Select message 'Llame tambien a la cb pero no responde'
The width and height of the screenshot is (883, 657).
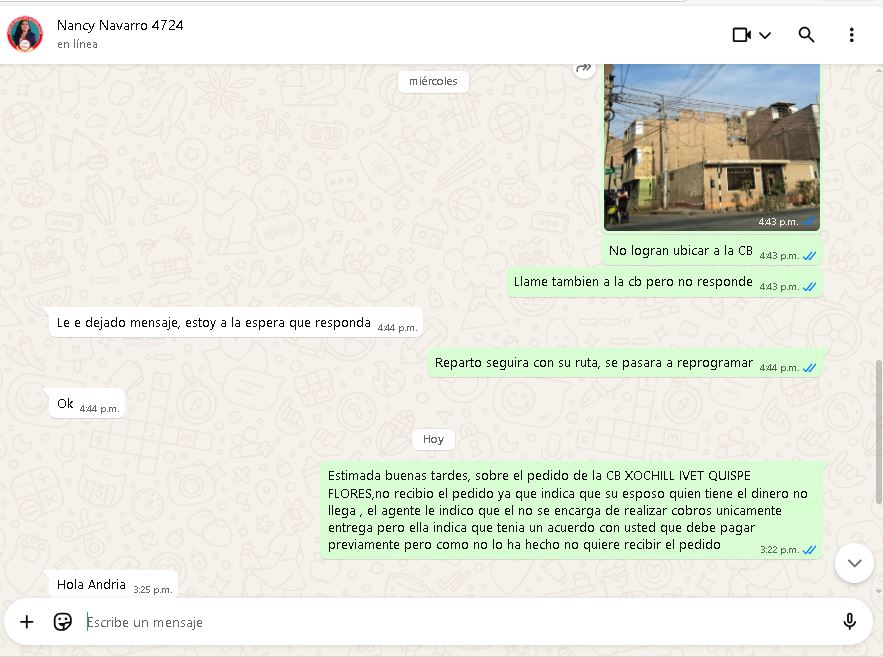coord(664,282)
